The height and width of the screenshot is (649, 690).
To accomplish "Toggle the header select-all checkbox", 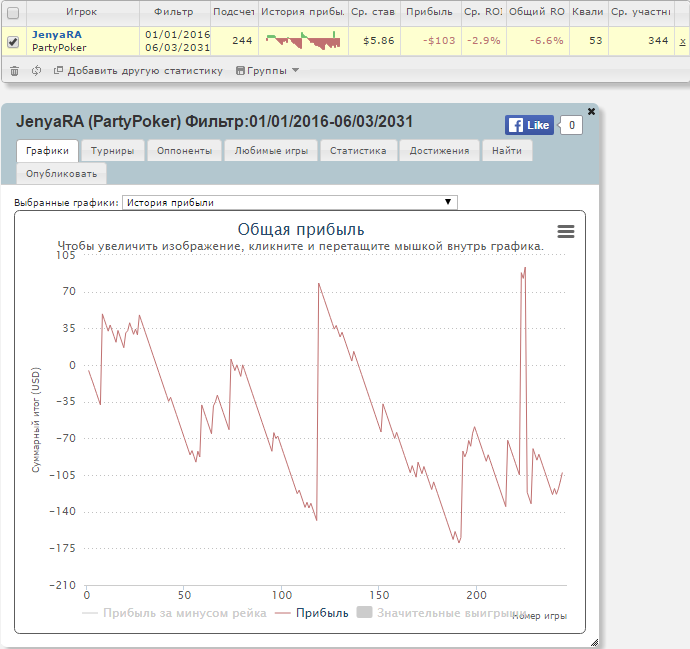I will [x=13, y=13].
